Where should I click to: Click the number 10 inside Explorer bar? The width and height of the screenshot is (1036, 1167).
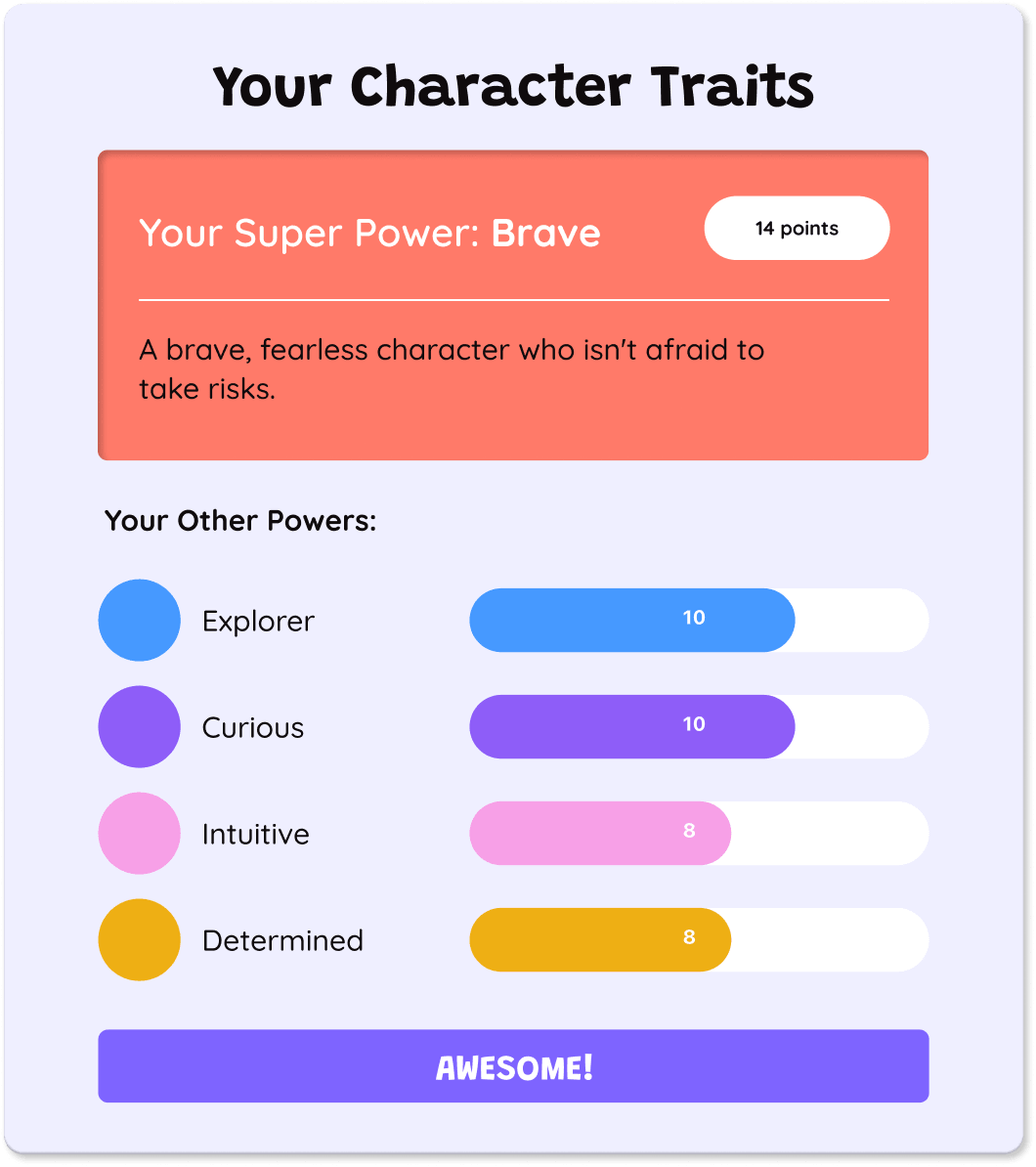[x=695, y=618]
